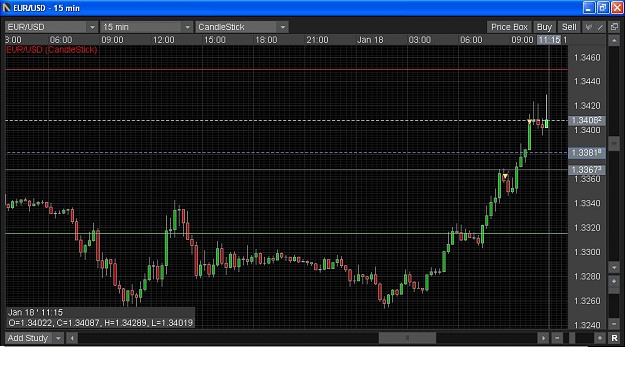
Task: Click the time axis zoom-in plus icon
Action: pyautogui.click(x=599, y=338)
